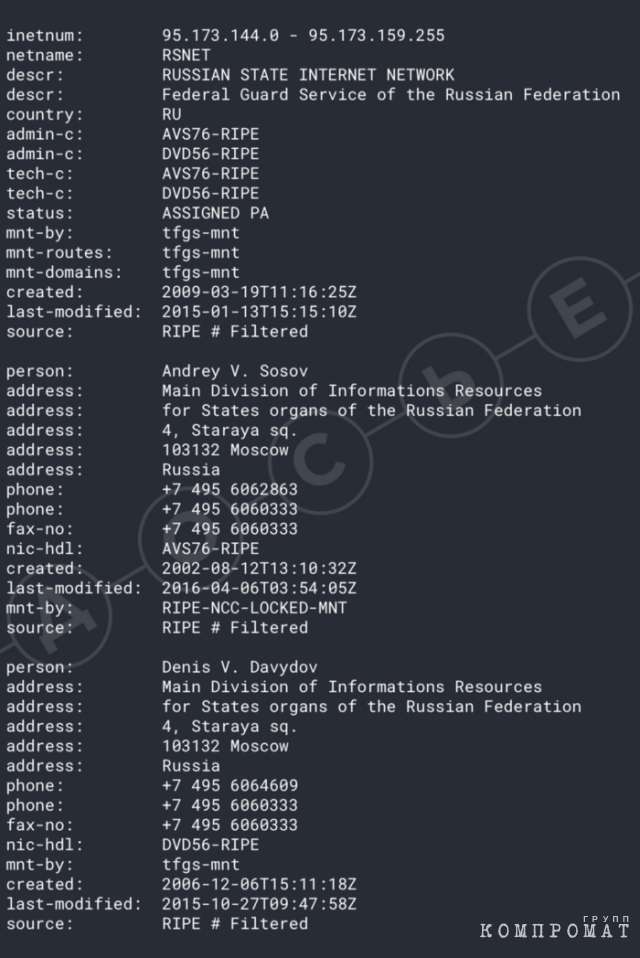
Task: Click the nic-hdl AVS76-RIPE value
Action: (211, 549)
